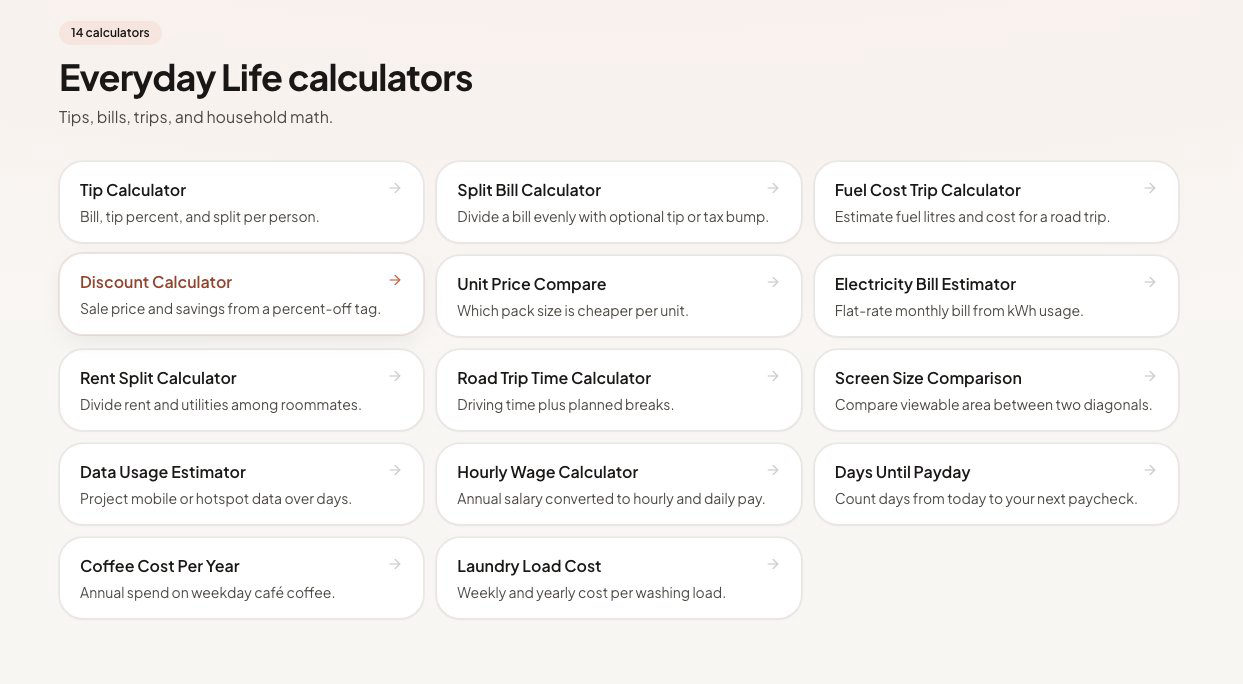
Task: Click arrow icon on Laundry Load Cost card
Action: [773, 564]
